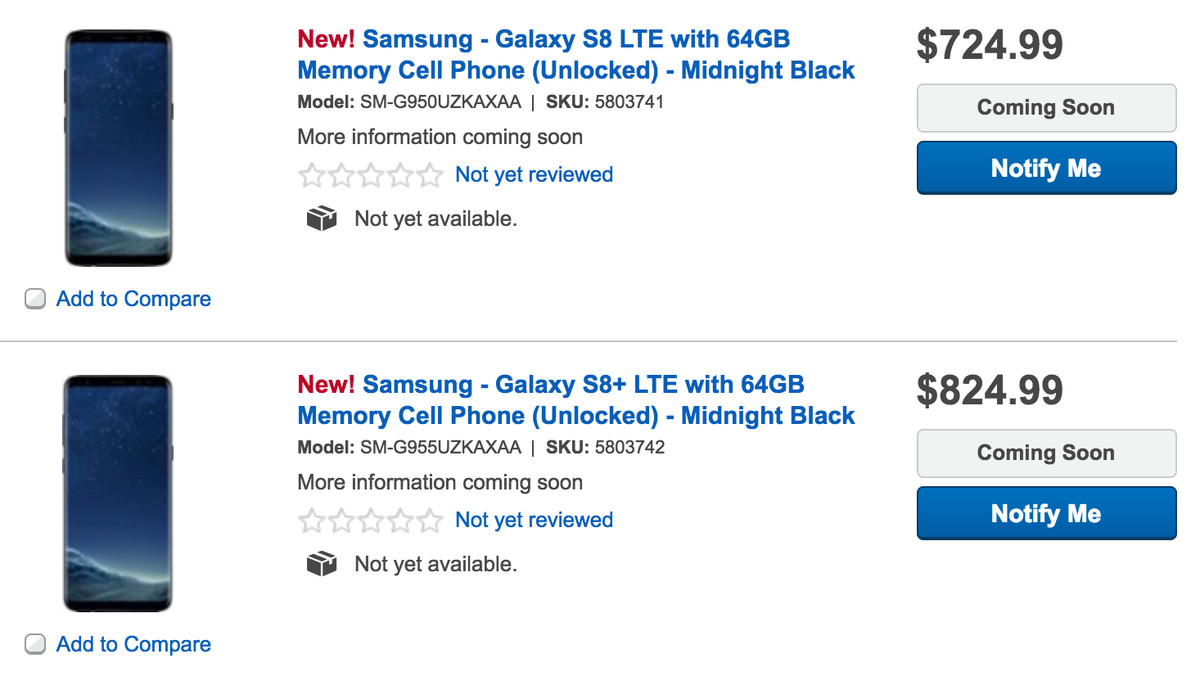Viewport: 1200px width, 681px height.
Task: Click the shipping box icon for Galaxy S8
Action: [x=321, y=218]
